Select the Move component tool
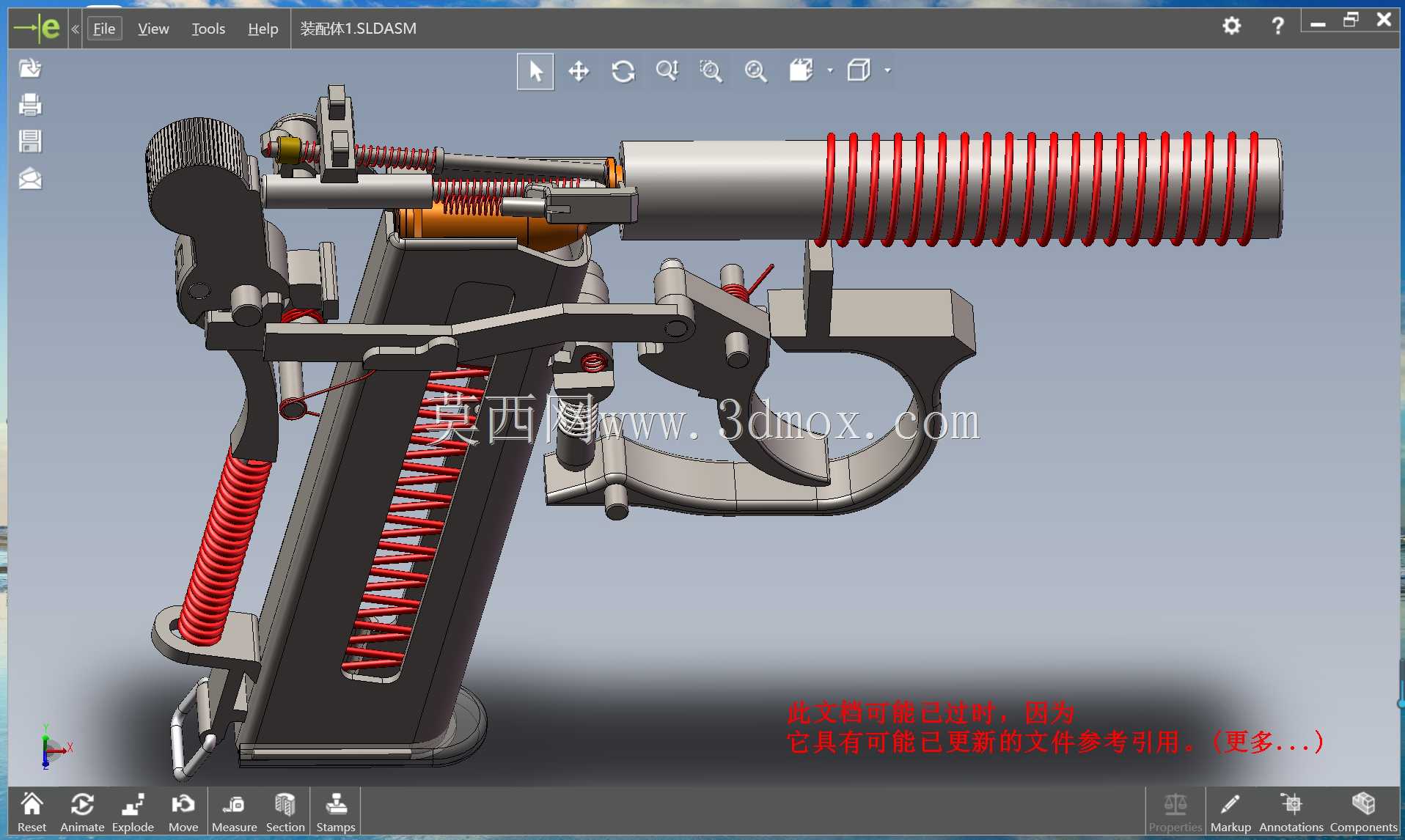Viewport: 1405px width, 840px height. [183, 812]
